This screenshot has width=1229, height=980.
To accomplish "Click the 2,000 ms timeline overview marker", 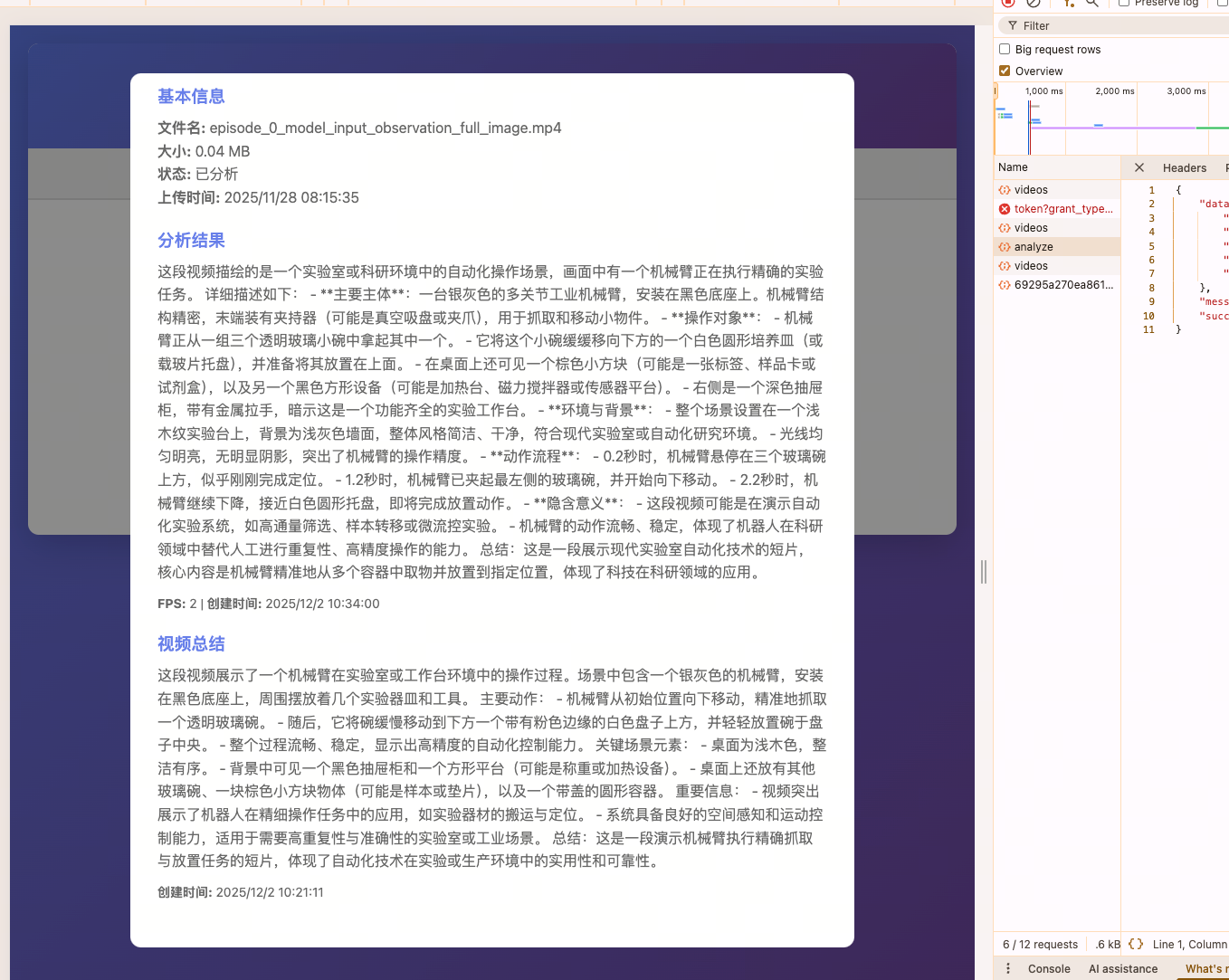I will pos(1114,91).
